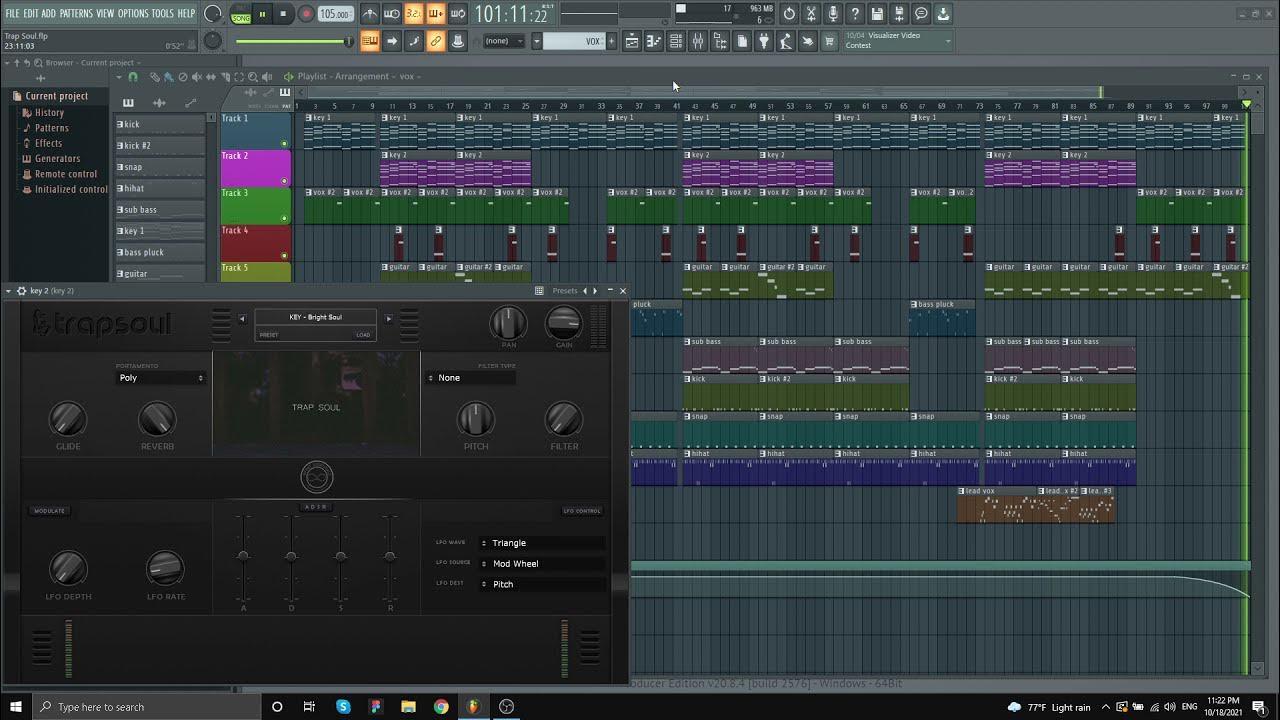
Task: Click the LOAD button in Trapsoul preset box
Action: tap(363, 335)
